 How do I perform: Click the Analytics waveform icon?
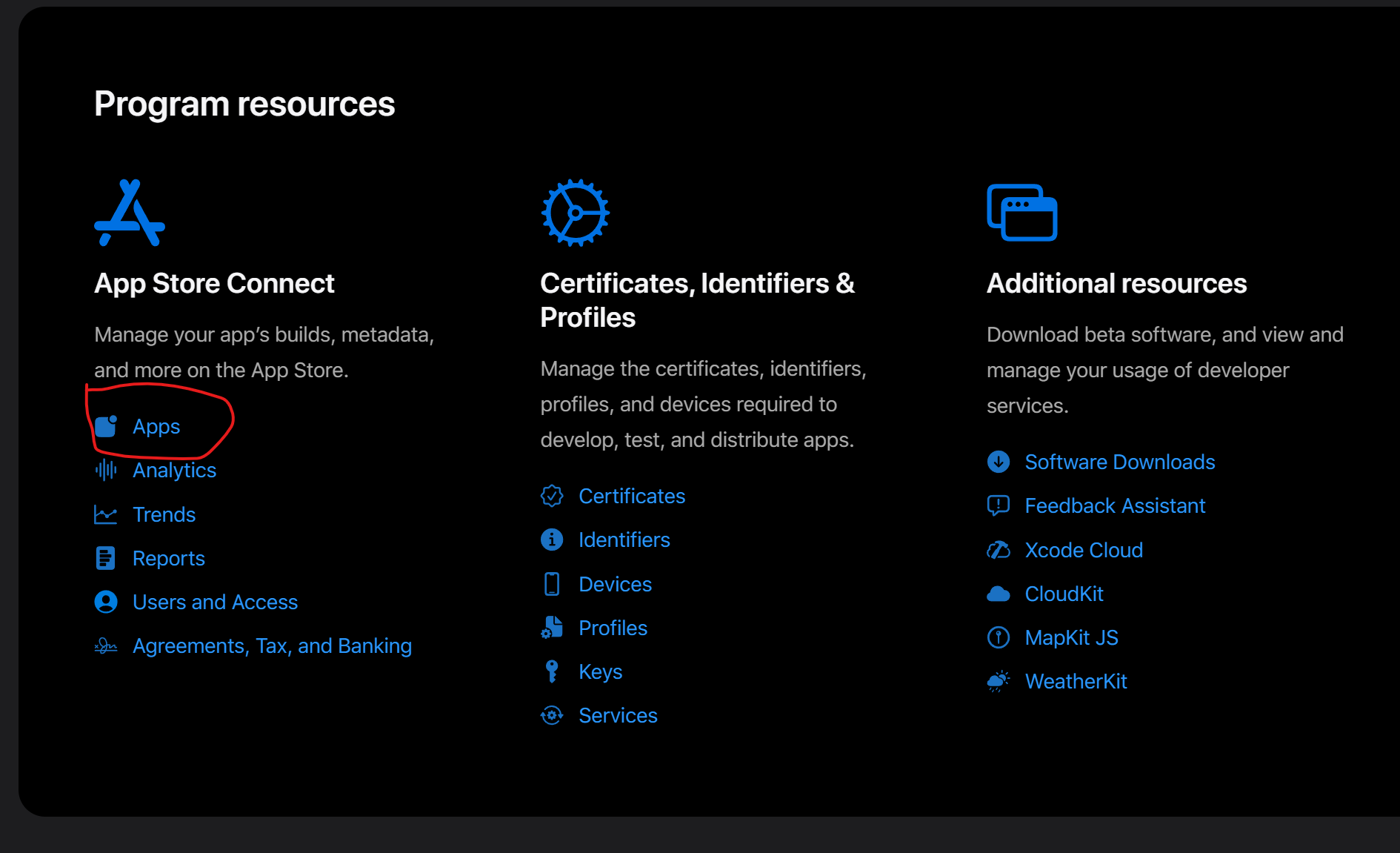click(x=106, y=470)
